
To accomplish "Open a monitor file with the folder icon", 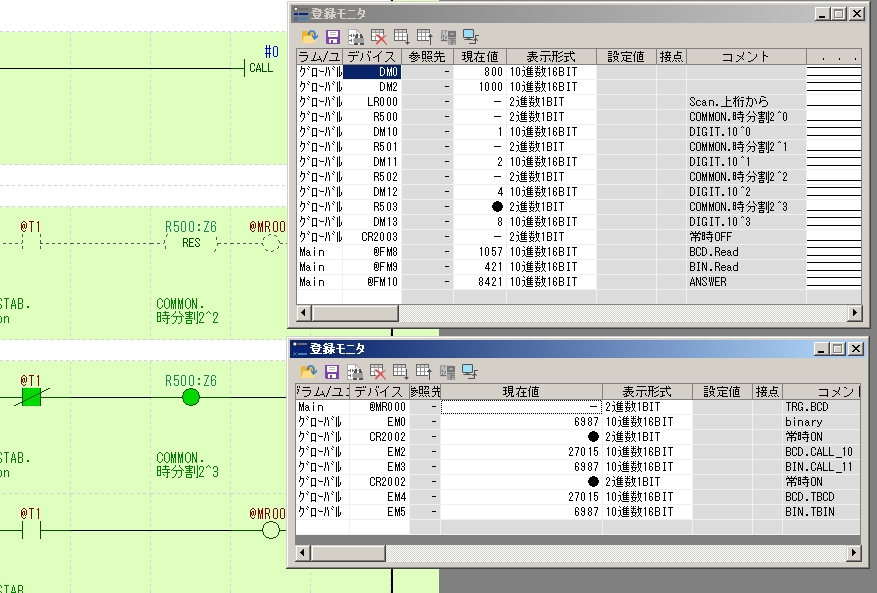I will click(x=310, y=35).
